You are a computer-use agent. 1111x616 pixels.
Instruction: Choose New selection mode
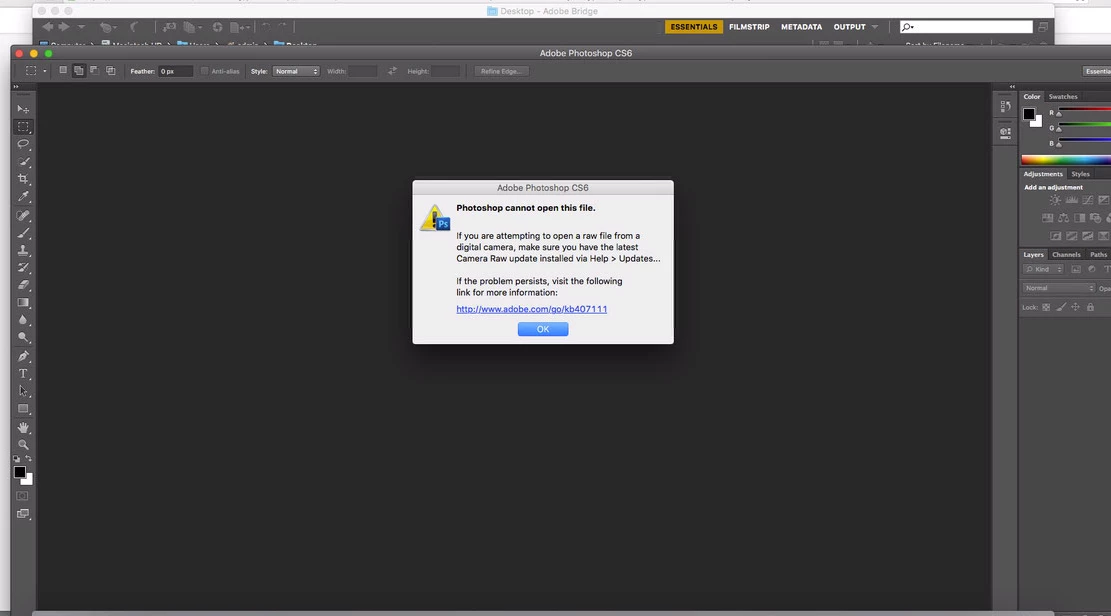[x=63, y=71]
